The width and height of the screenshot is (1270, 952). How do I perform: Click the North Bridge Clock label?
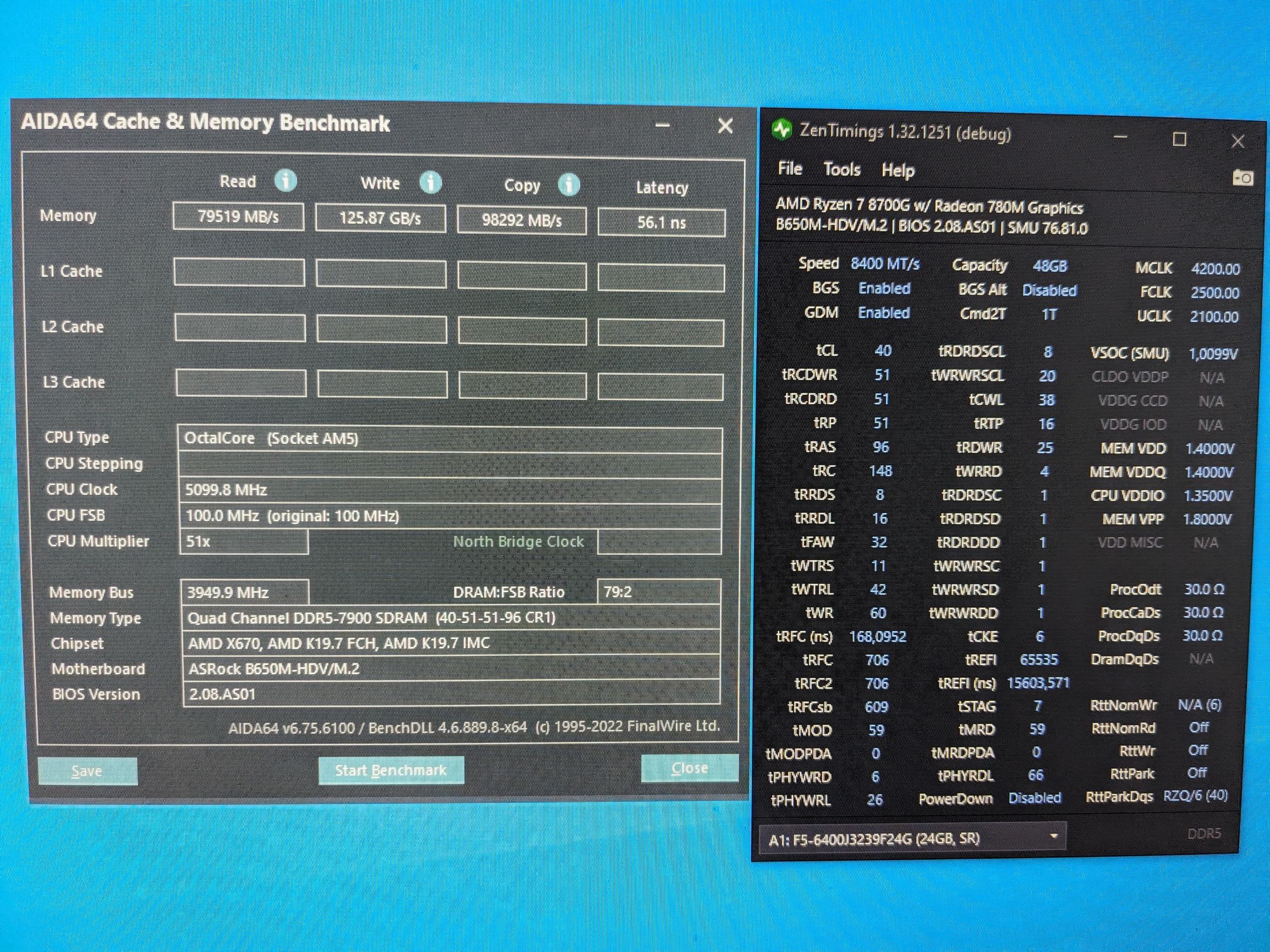pyautogui.click(x=518, y=541)
